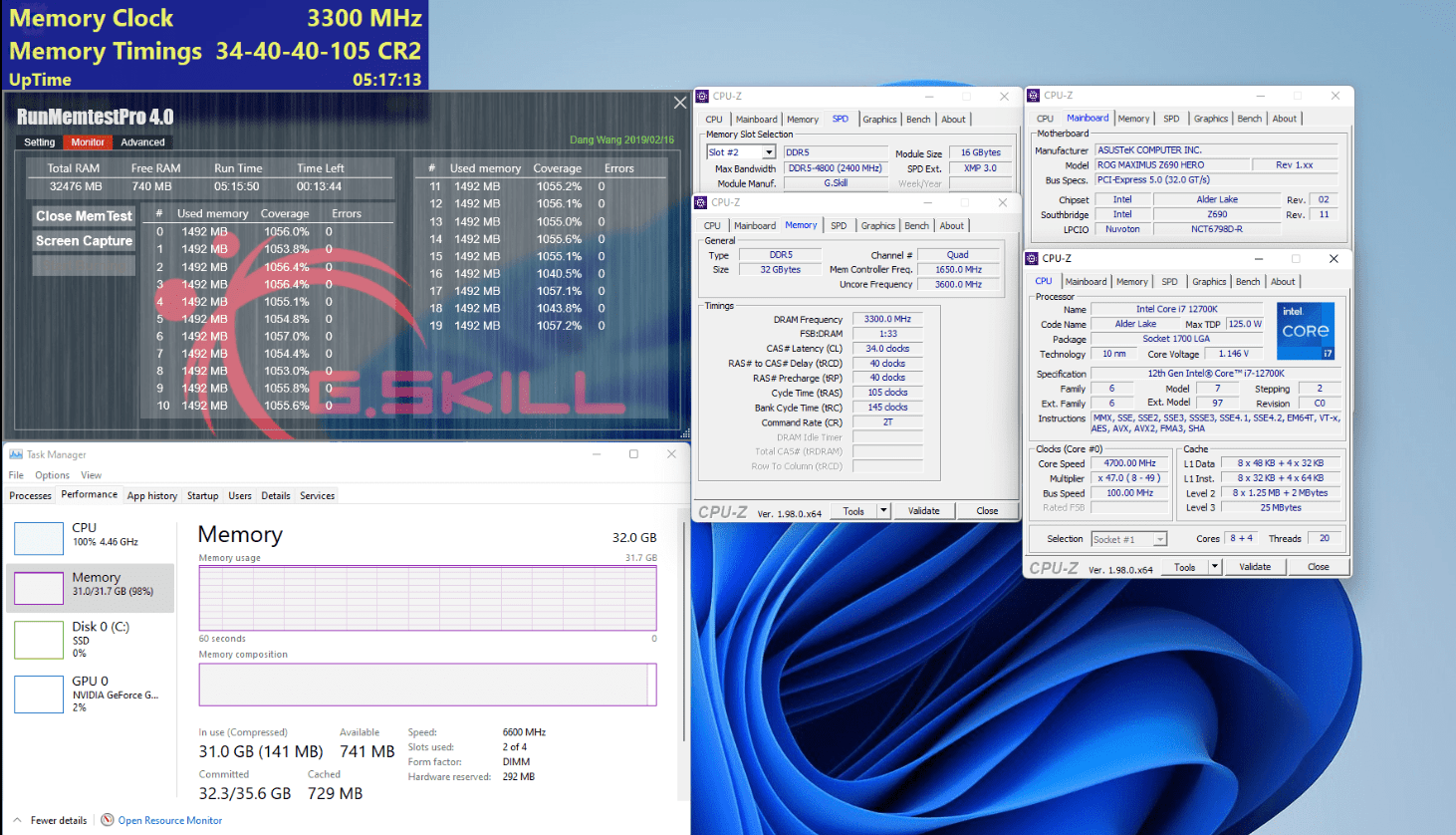This screenshot has height=835, width=1456.
Task: Open the Details tab in Task Manager
Action: pos(276,495)
